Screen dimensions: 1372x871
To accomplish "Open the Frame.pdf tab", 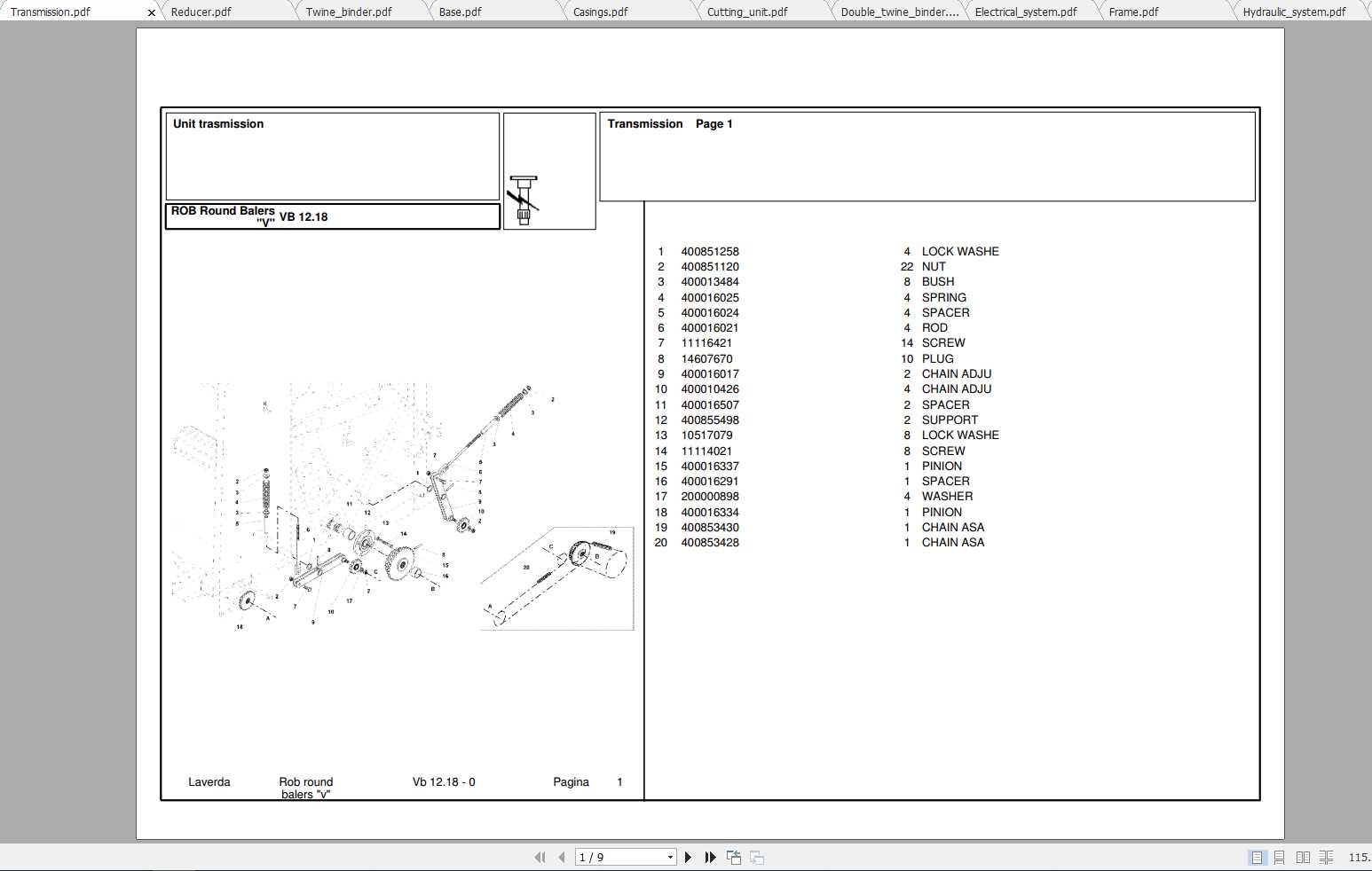I will tap(1133, 12).
